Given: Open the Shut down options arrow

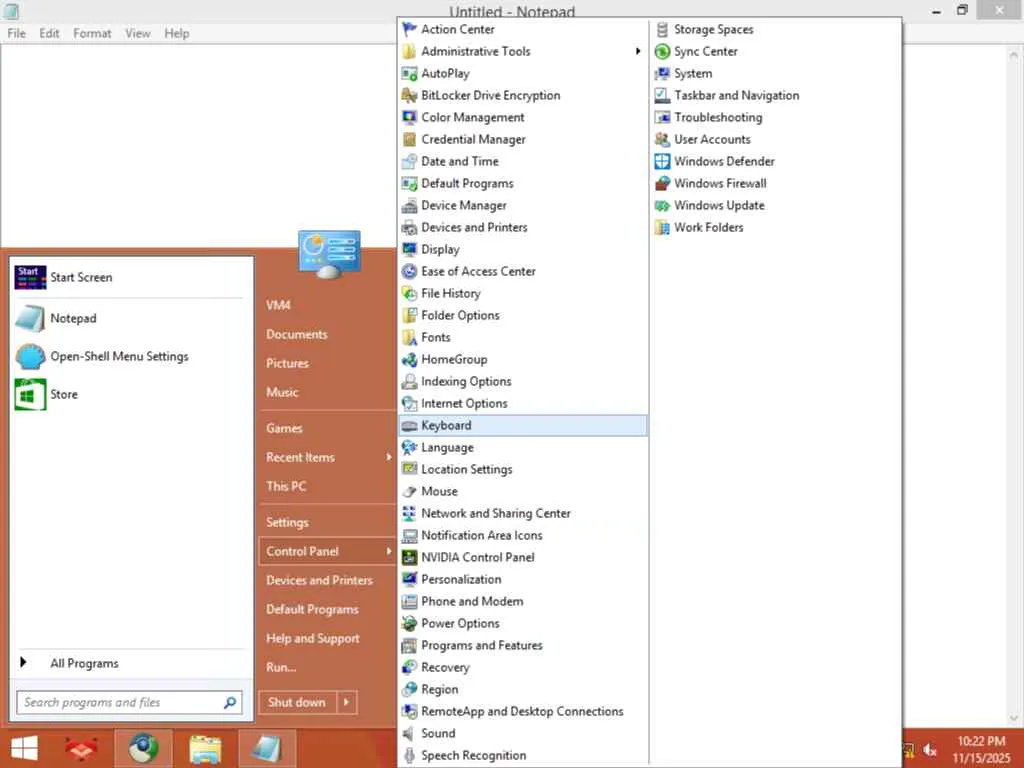Looking at the screenshot, I should pyautogui.click(x=347, y=702).
